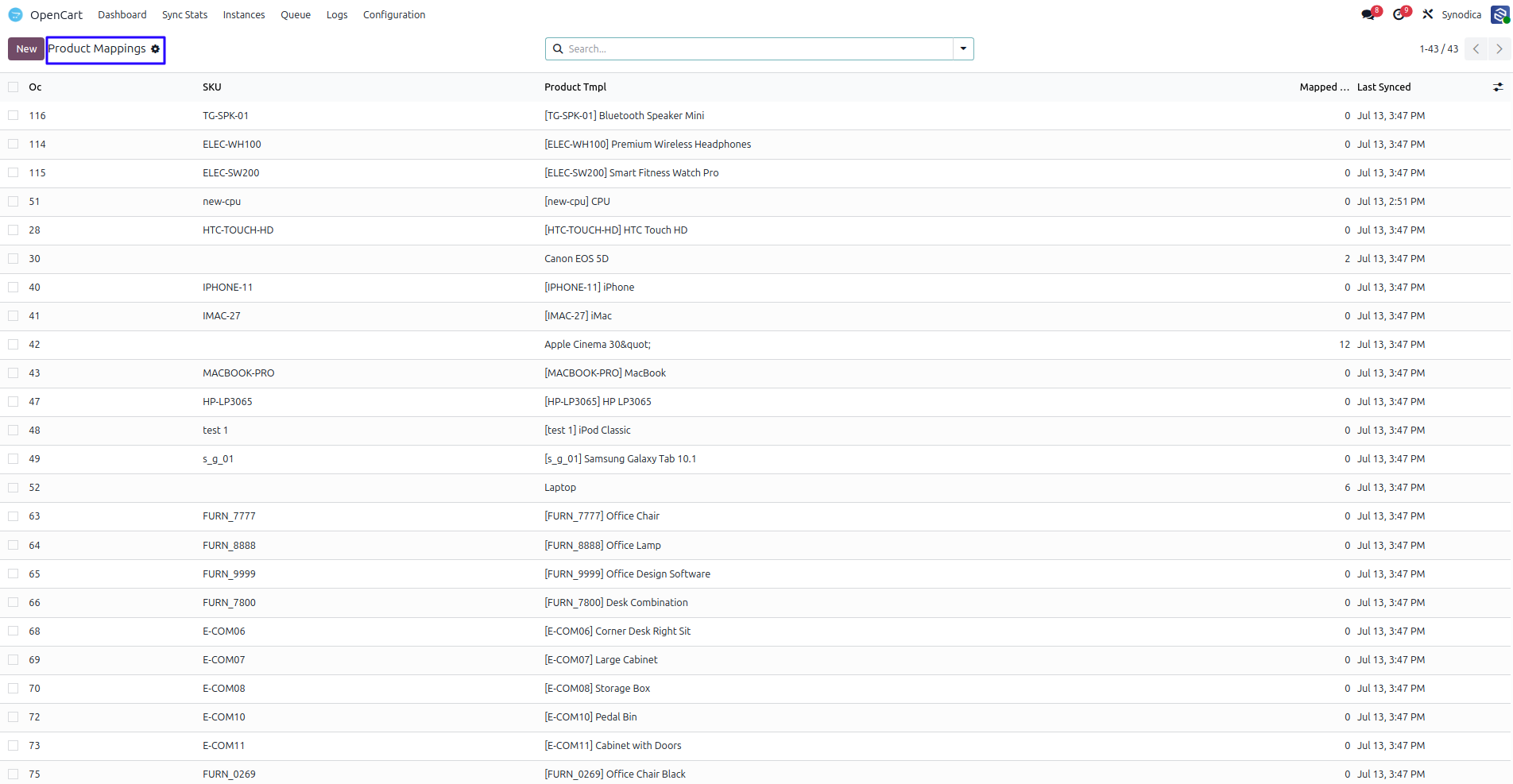This screenshot has height=784, width=1513.
Task: Open the Cabinet with Doors record
Action: point(613,746)
